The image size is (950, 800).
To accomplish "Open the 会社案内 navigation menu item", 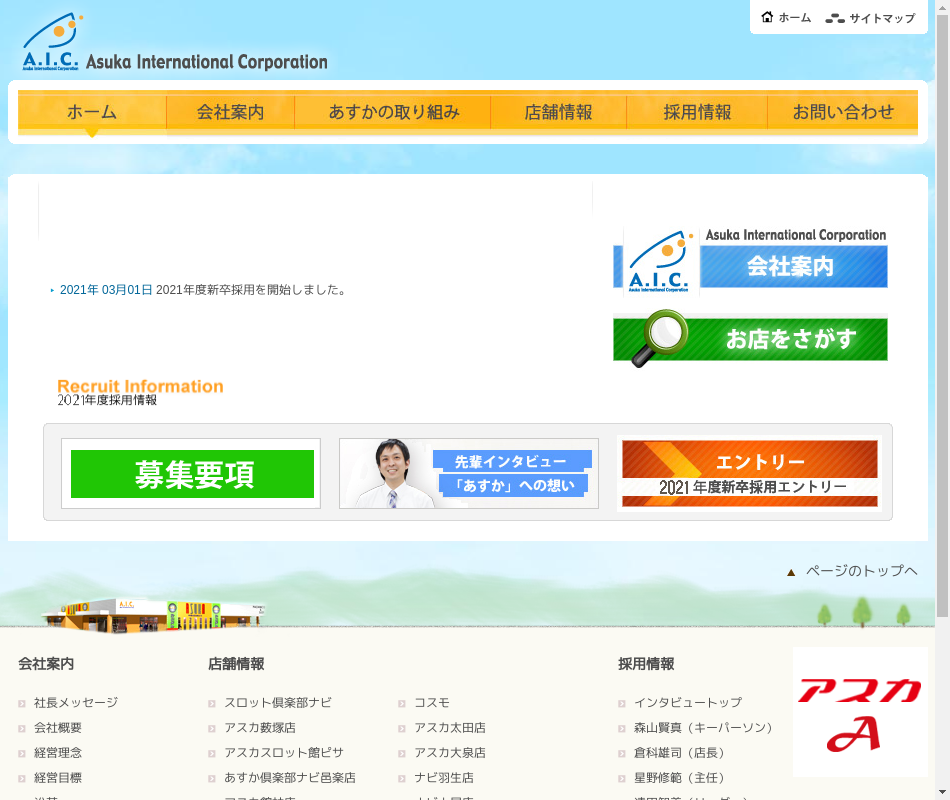I will click(x=230, y=112).
